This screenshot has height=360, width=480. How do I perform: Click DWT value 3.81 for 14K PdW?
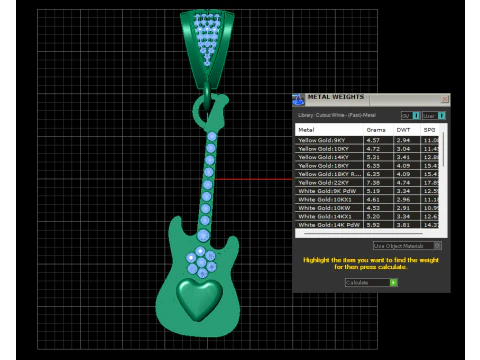(403, 225)
